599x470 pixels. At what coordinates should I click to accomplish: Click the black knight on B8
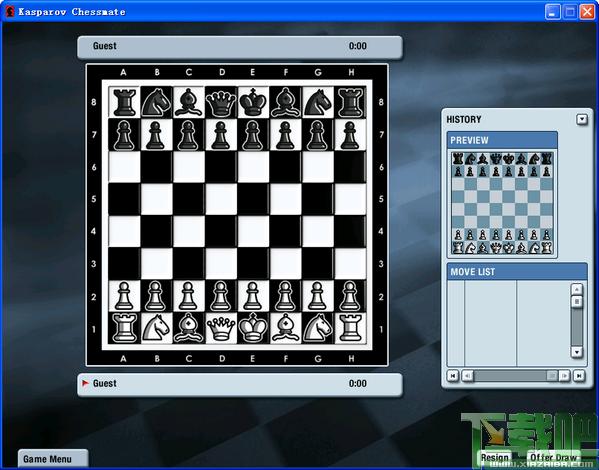(x=156, y=102)
